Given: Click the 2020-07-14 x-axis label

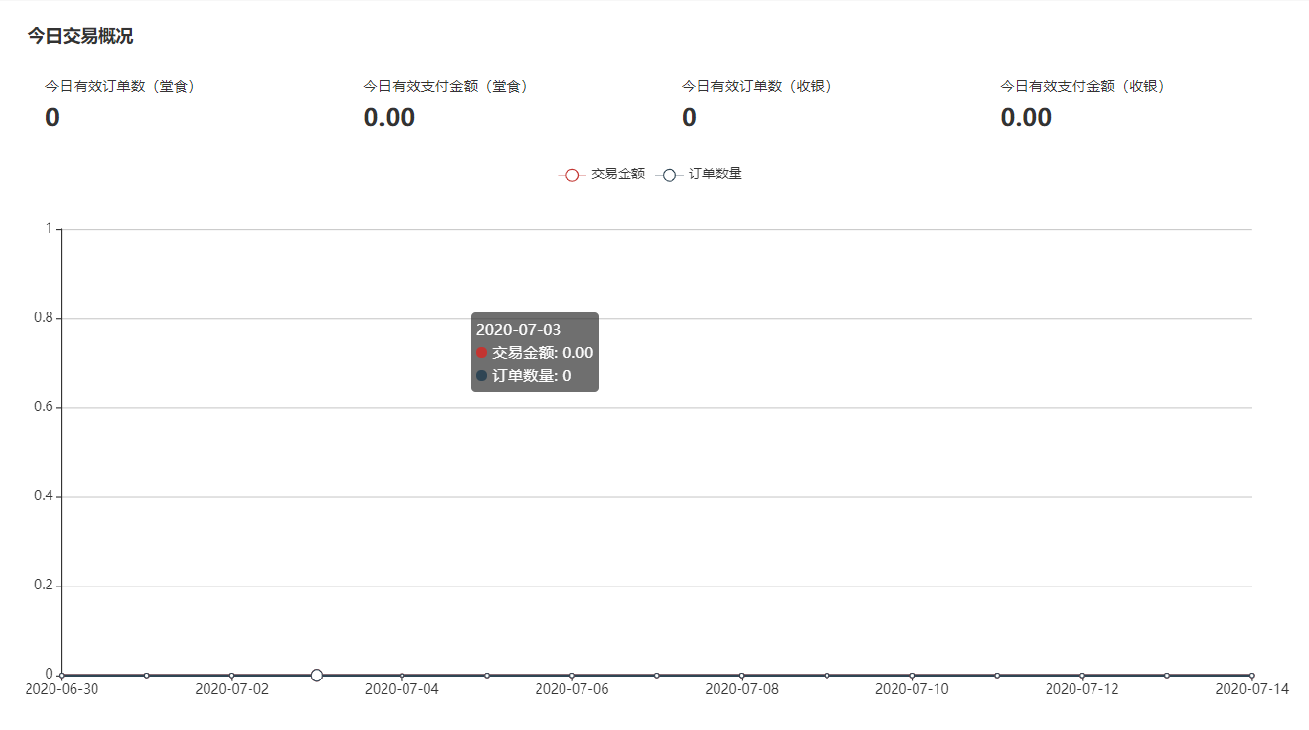Looking at the screenshot, I should pyautogui.click(x=1252, y=689).
